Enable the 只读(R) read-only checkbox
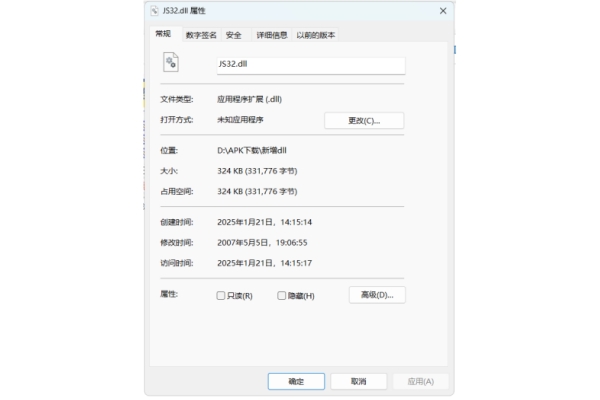 click(x=221, y=296)
